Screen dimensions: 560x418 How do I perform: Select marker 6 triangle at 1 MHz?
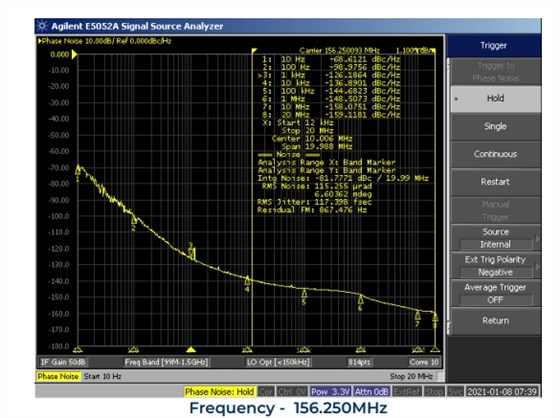(x=360, y=300)
